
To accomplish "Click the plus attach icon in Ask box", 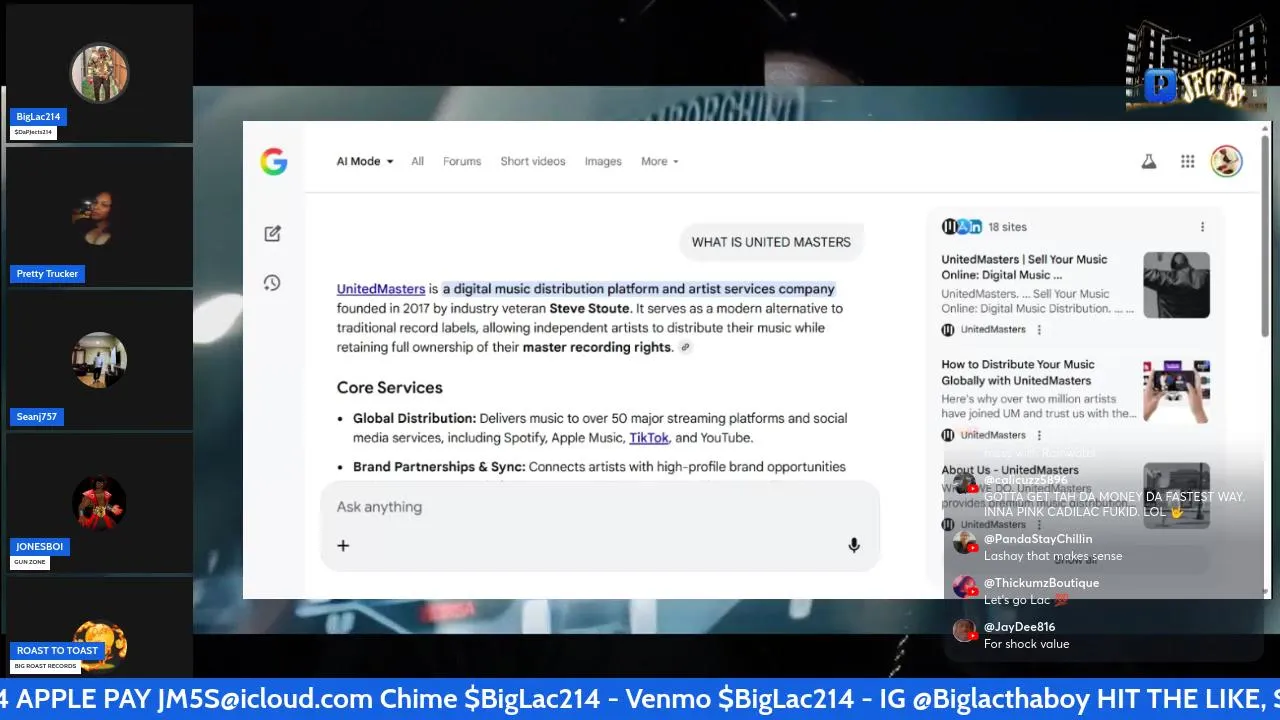I will pos(343,545).
